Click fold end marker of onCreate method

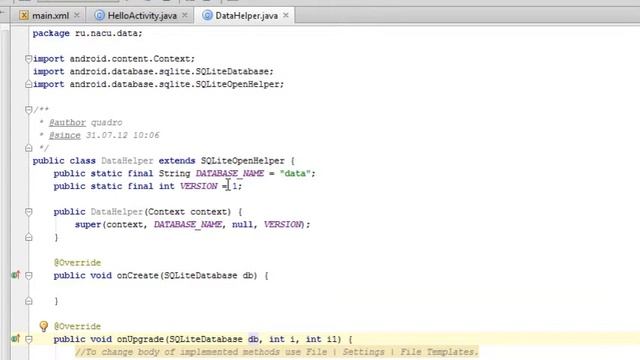tap(28, 301)
